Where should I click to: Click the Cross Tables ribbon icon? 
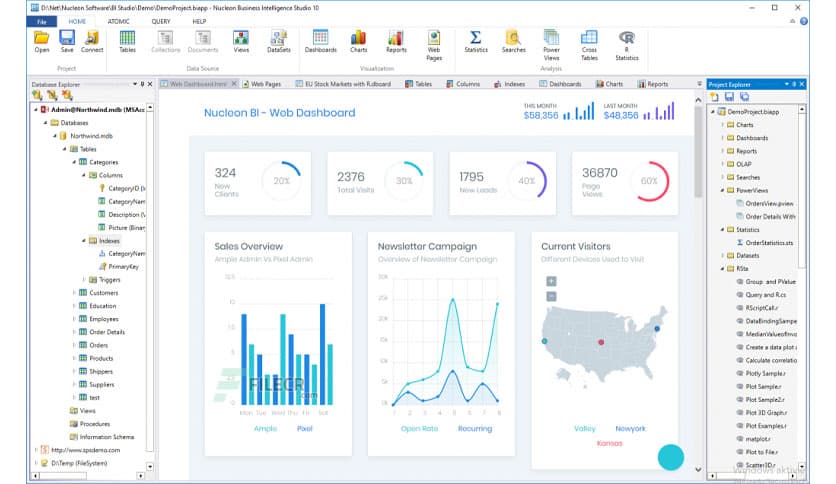click(589, 45)
